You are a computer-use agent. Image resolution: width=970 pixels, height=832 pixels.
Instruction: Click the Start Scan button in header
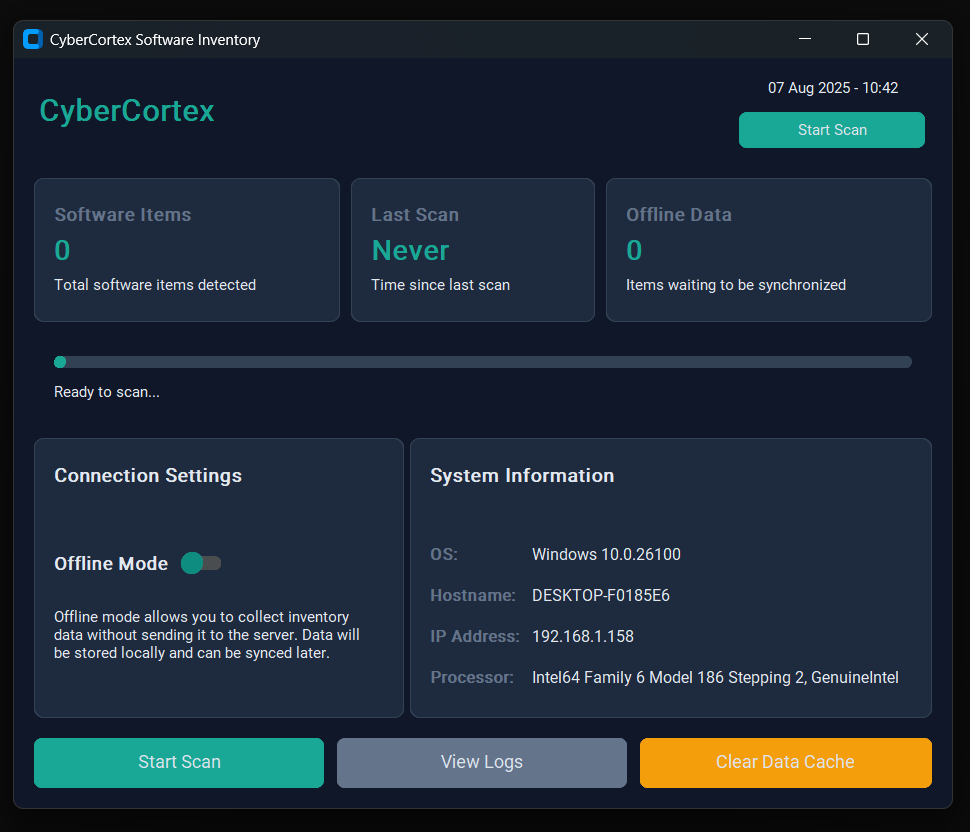[831, 130]
